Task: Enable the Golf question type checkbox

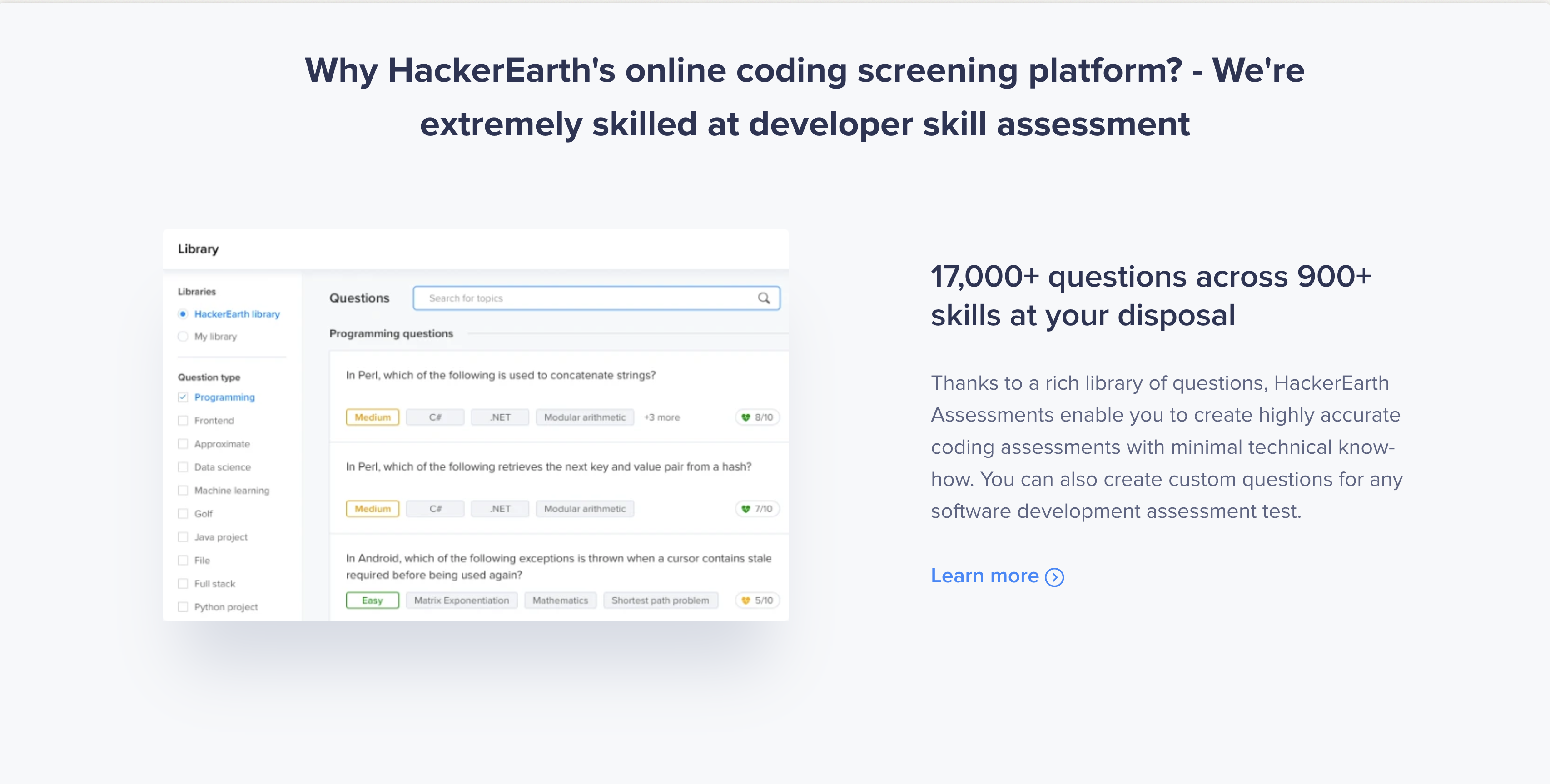Action: click(183, 513)
